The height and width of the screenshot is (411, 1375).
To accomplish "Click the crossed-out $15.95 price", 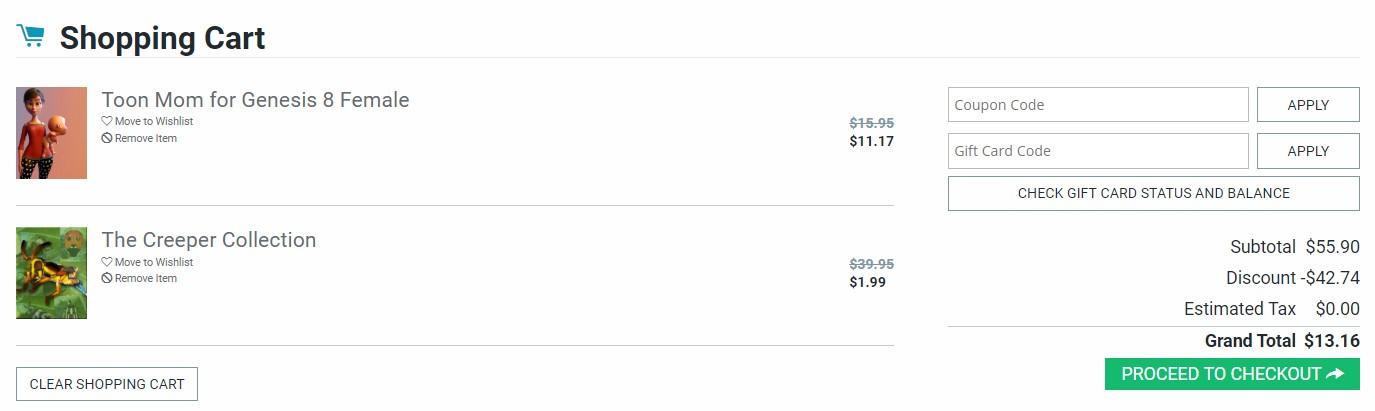I will click(x=871, y=123).
